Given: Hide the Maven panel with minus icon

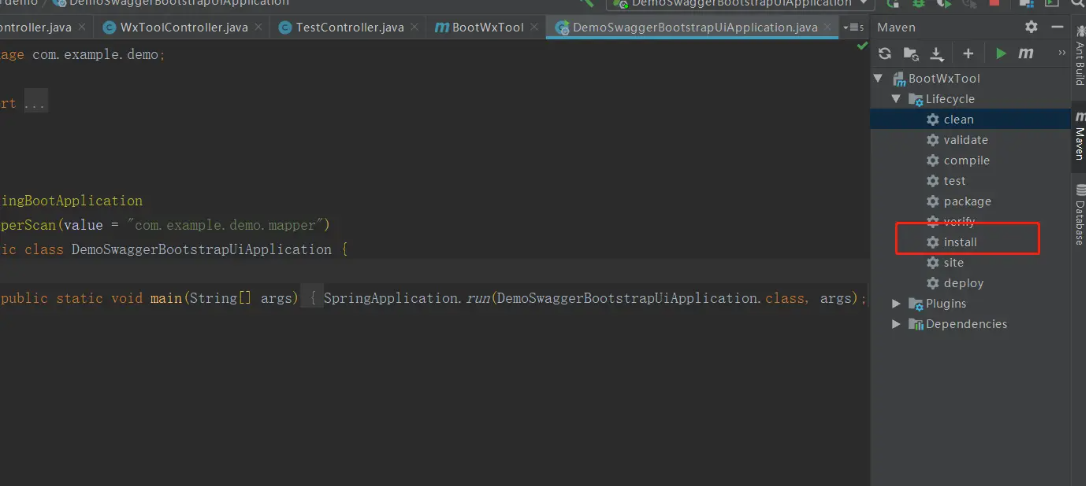Looking at the screenshot, I should click(x=1057, y=27).
